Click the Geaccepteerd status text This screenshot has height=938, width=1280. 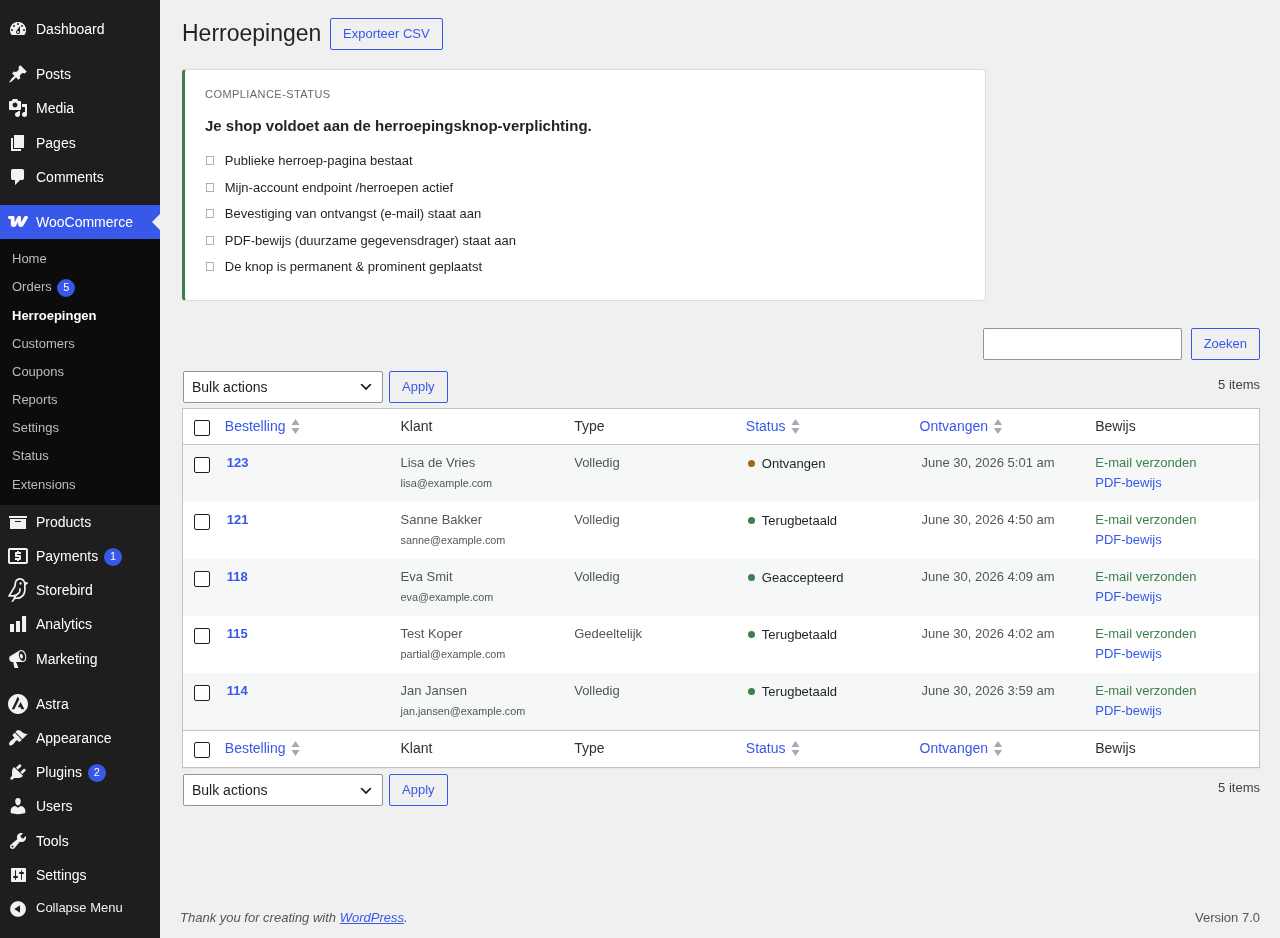point(802,577)
